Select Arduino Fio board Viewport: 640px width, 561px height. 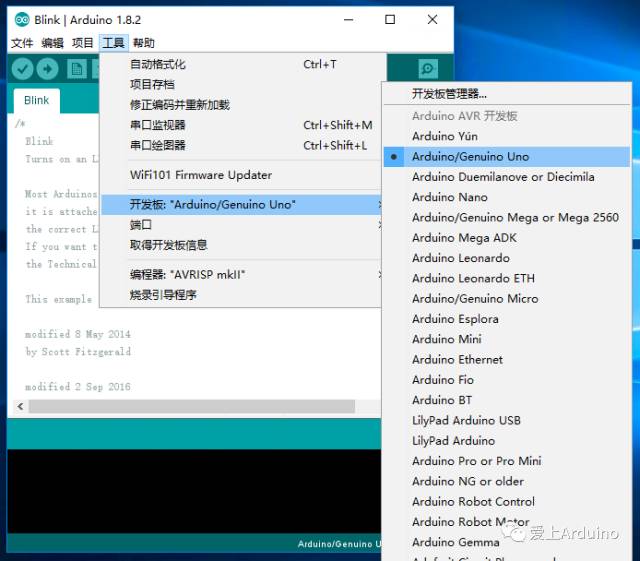point(507,380)
